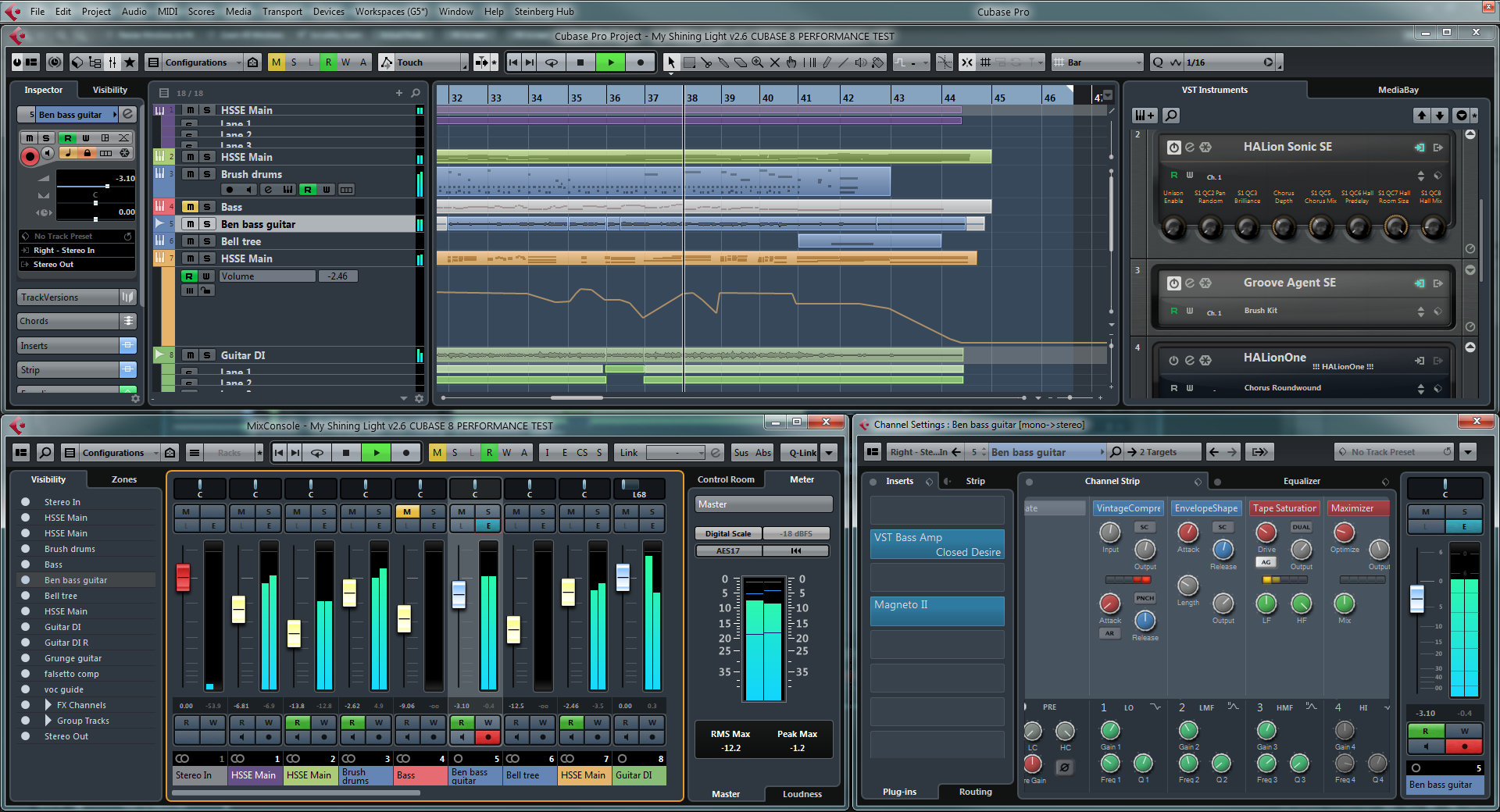
Task: Select the Object Selection arrow tool
Action: 672,62
